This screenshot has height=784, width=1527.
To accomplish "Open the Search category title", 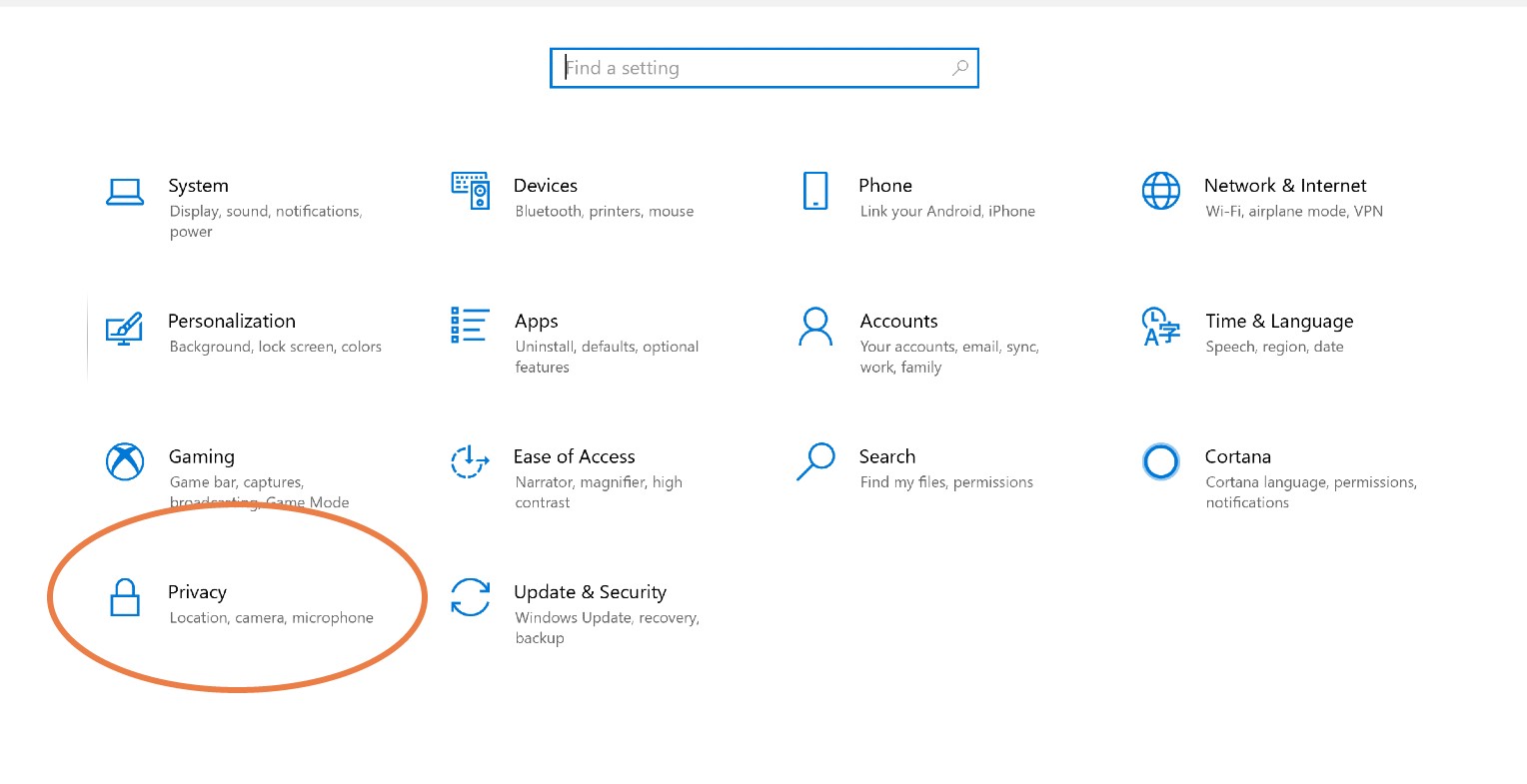I will pyautogui.click(x=887, y=456).
